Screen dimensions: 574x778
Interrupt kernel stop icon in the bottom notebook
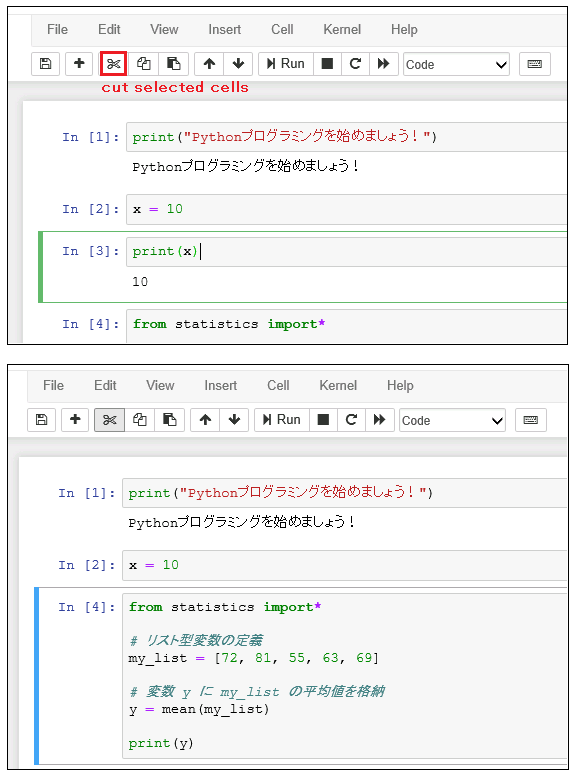click(x=323, y=420)
